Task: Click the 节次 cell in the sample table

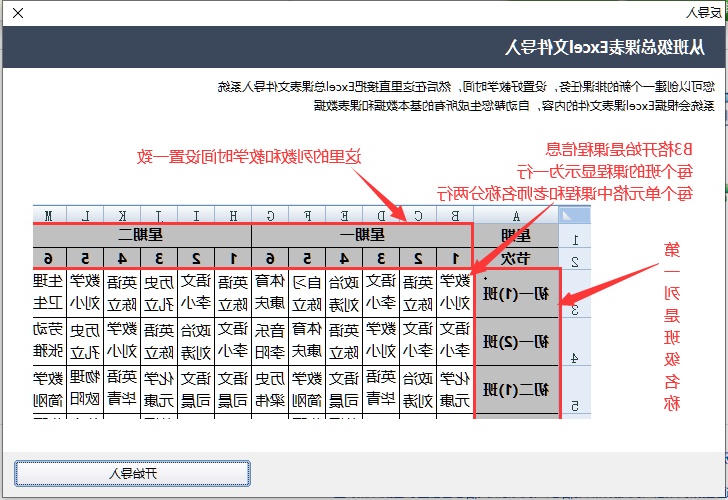Action: [x=516, y=258]
